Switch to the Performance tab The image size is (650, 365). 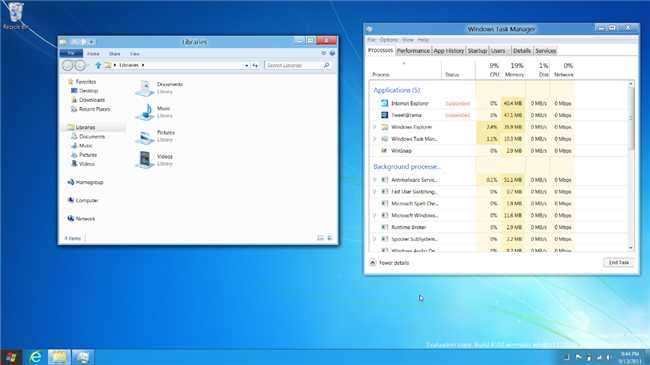[413, 51]
